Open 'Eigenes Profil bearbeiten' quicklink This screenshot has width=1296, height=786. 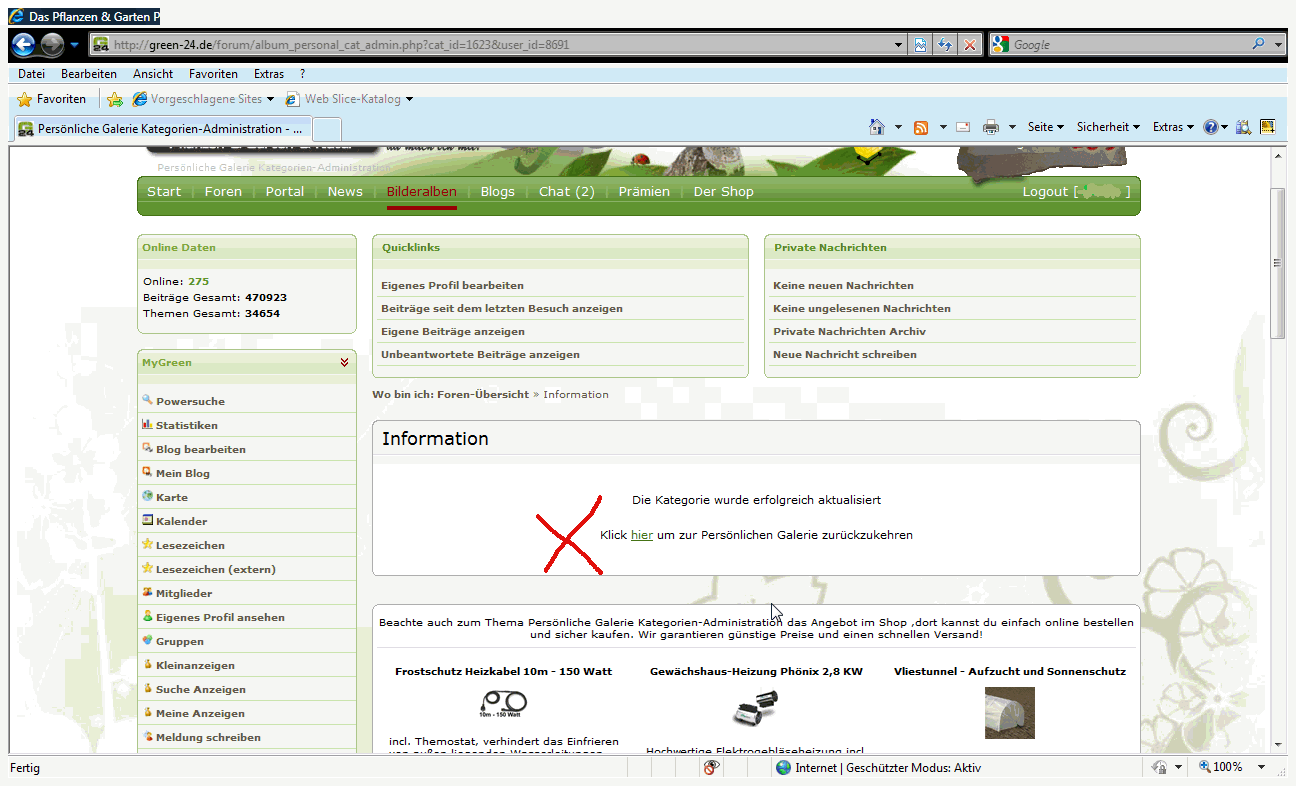[452, 286]
